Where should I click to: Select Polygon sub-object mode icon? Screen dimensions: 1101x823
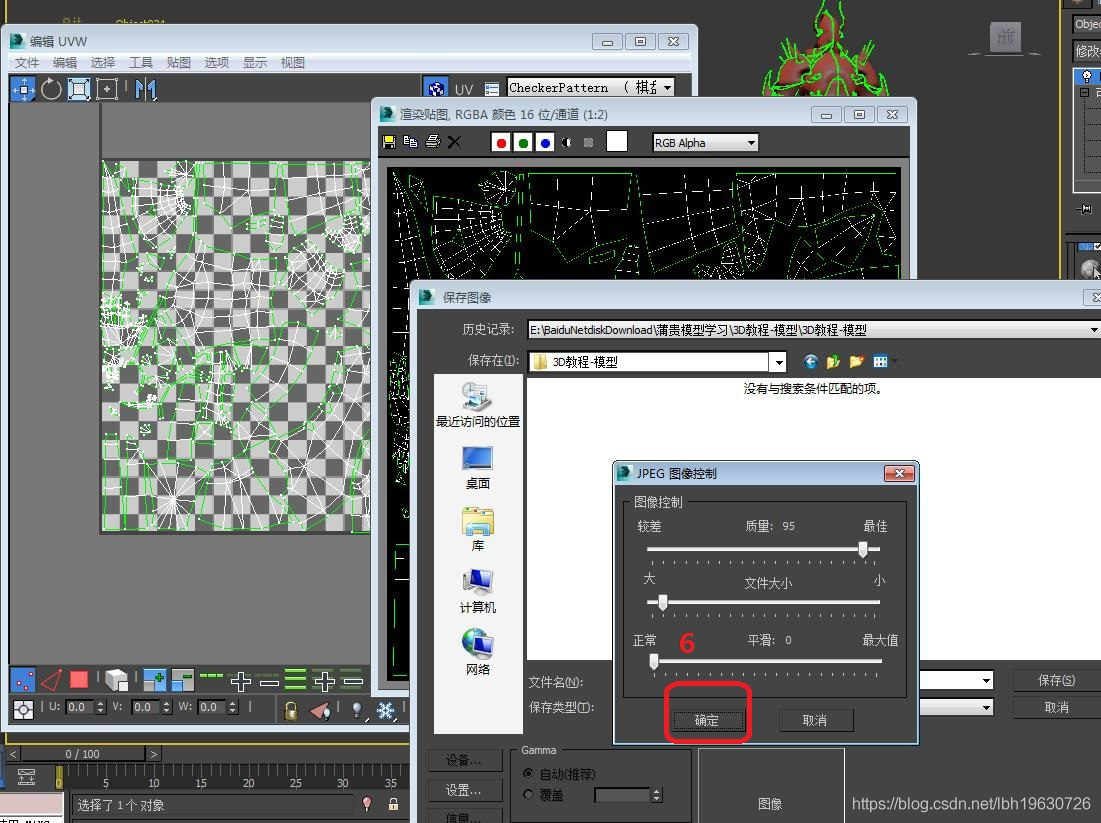point(79,680)
